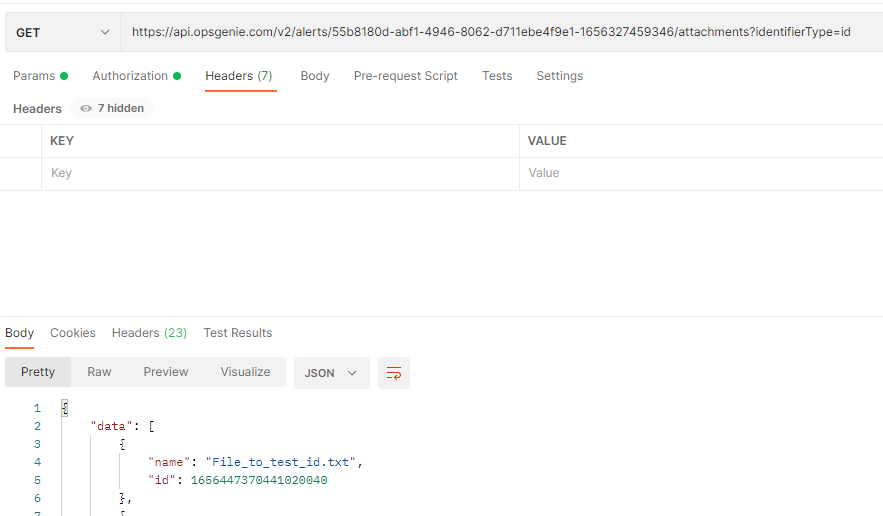Toggle the line wrap icon
The image size is (883, 516).
tap(394, 373)
